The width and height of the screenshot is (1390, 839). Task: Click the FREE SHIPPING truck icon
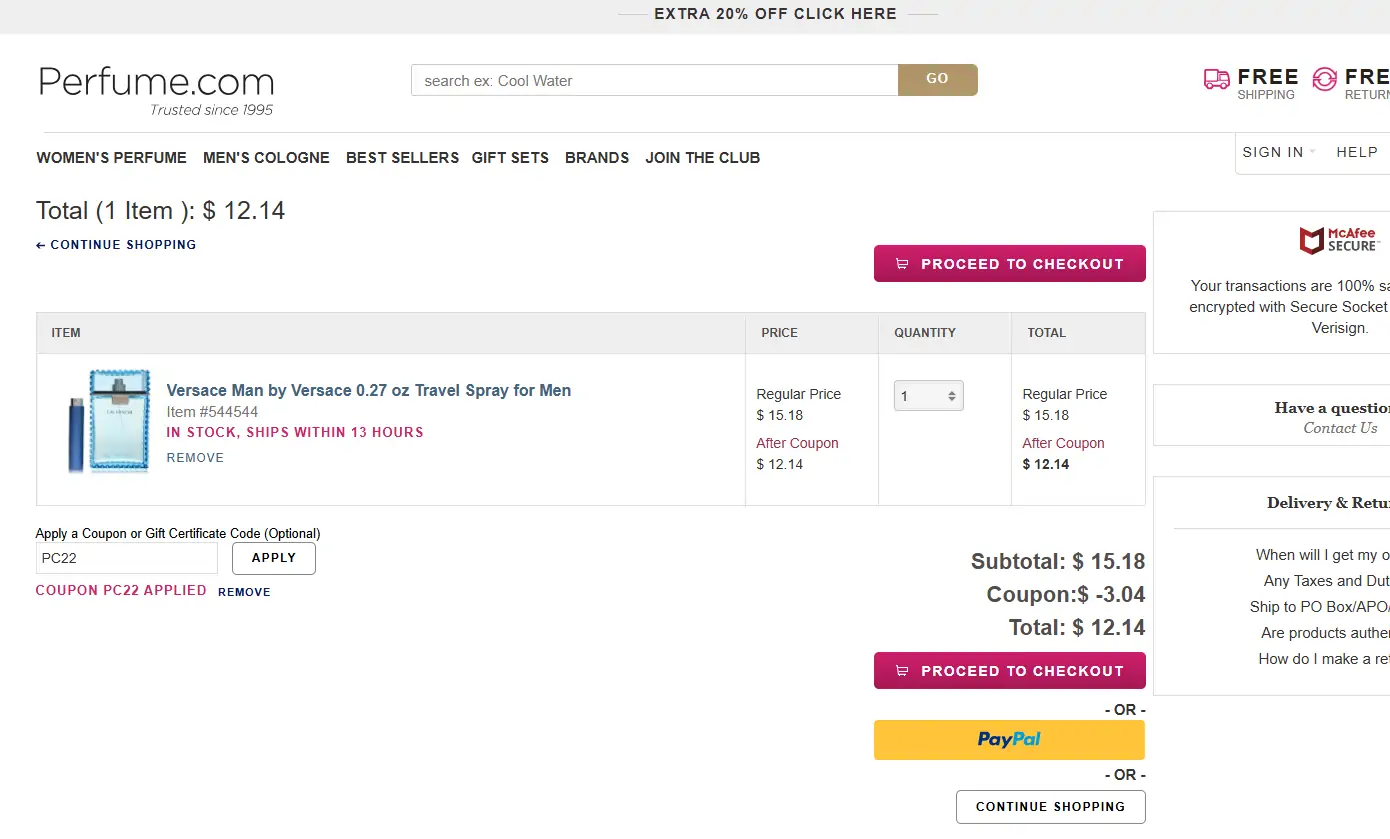click(1216, 78)
